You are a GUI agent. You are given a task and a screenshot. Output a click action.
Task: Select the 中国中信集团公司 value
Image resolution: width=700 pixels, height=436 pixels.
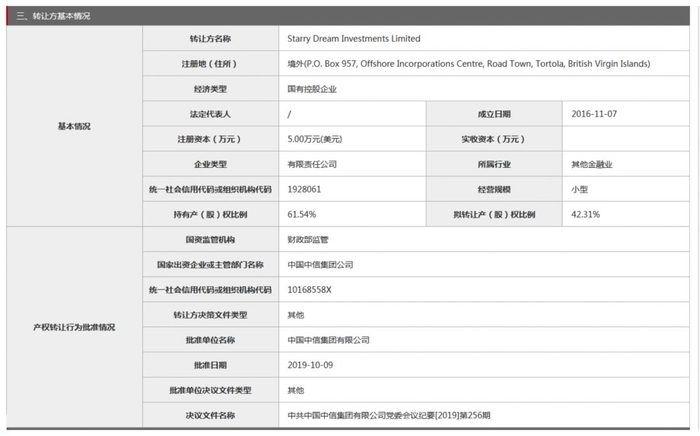pyautogui.click(x=320, y=265)
